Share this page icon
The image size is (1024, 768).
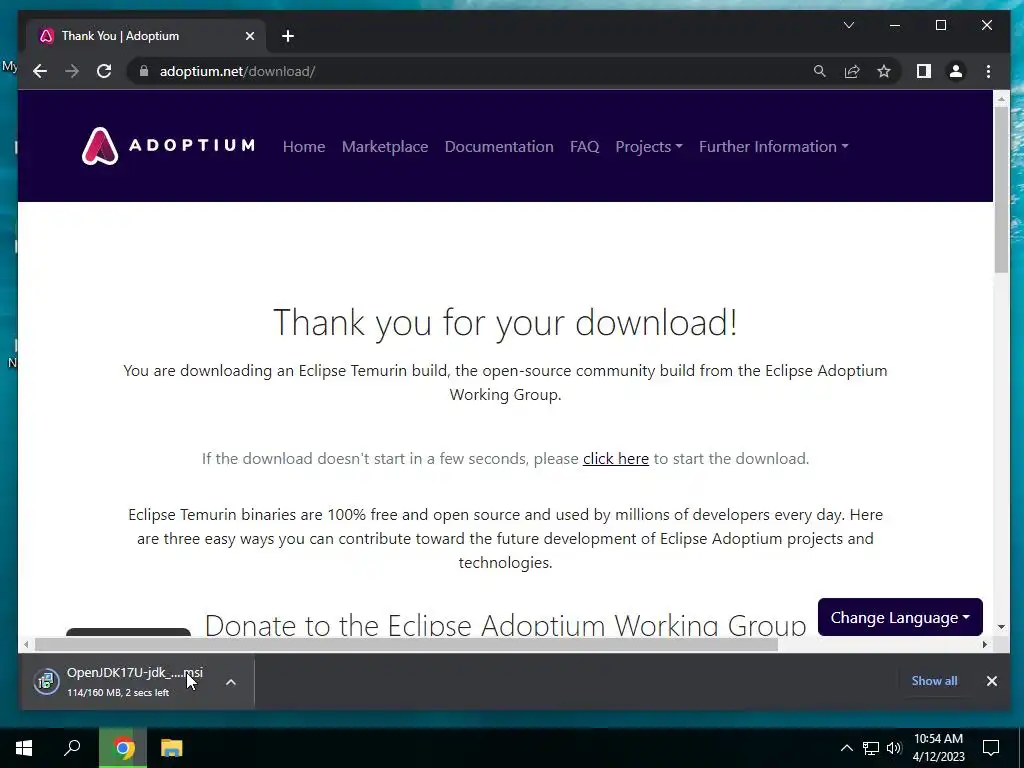pos(852,71)
